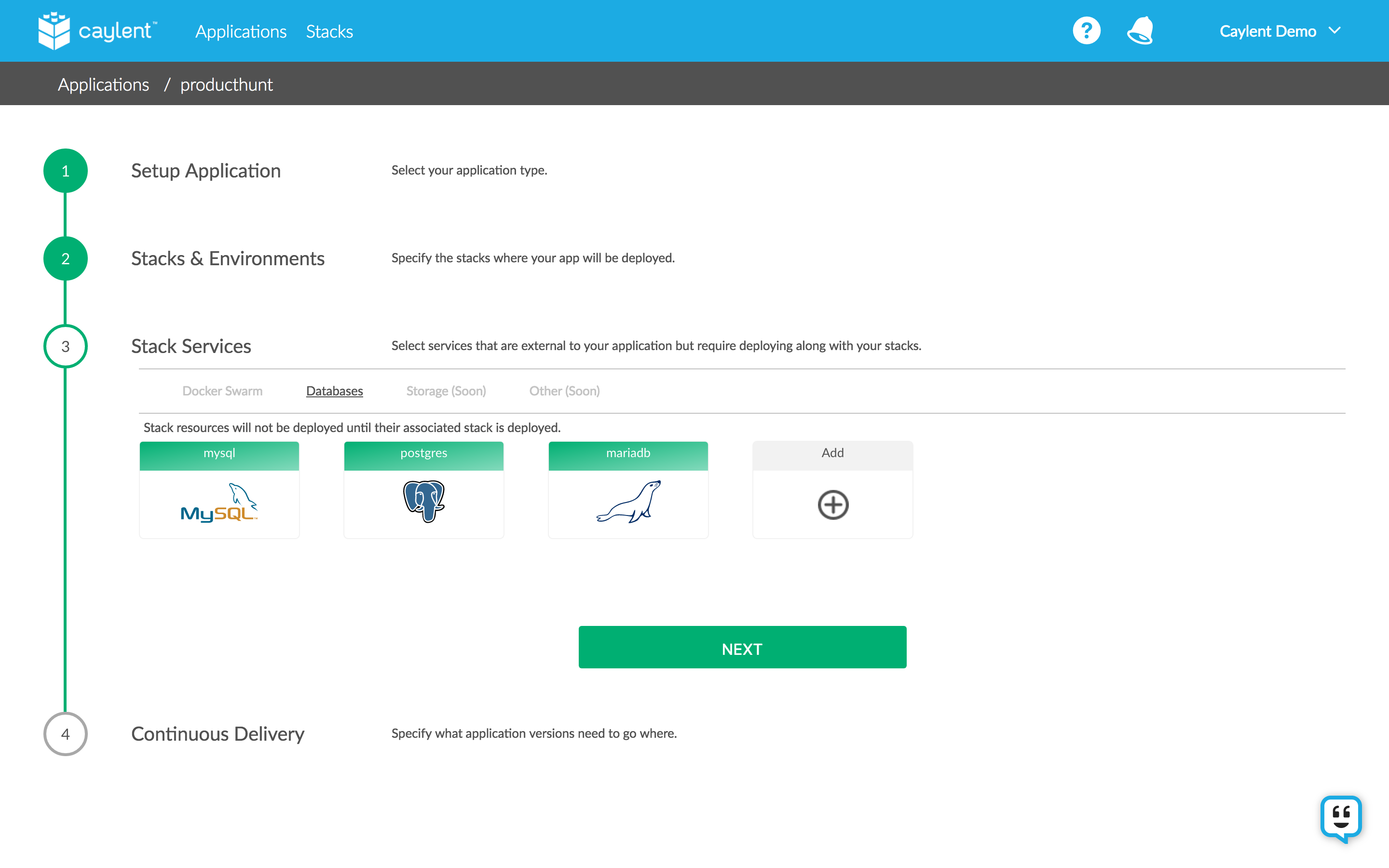Switch to the Docker Swarm tab
Screen dimensions: 1389x868
point(222,391)
